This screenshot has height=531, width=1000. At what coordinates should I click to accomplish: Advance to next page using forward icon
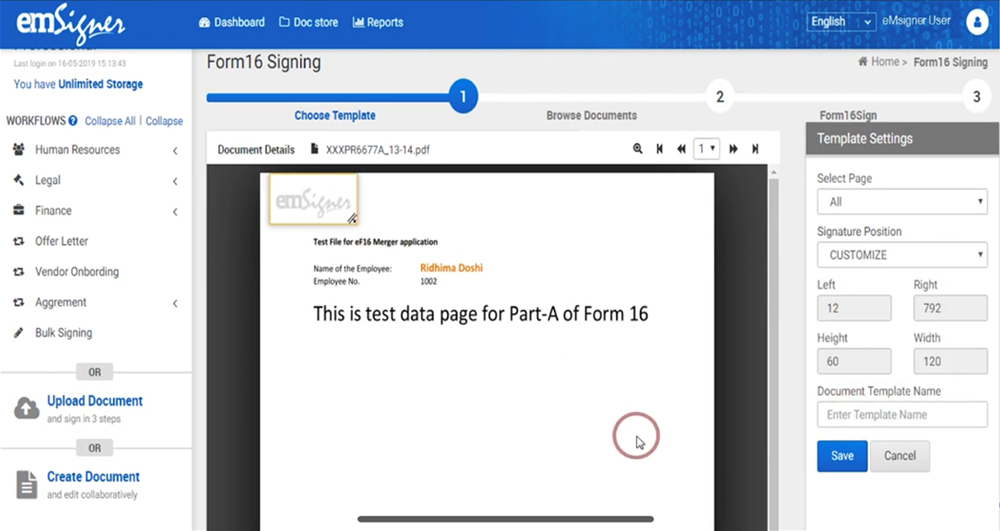(x=733, y=149)
